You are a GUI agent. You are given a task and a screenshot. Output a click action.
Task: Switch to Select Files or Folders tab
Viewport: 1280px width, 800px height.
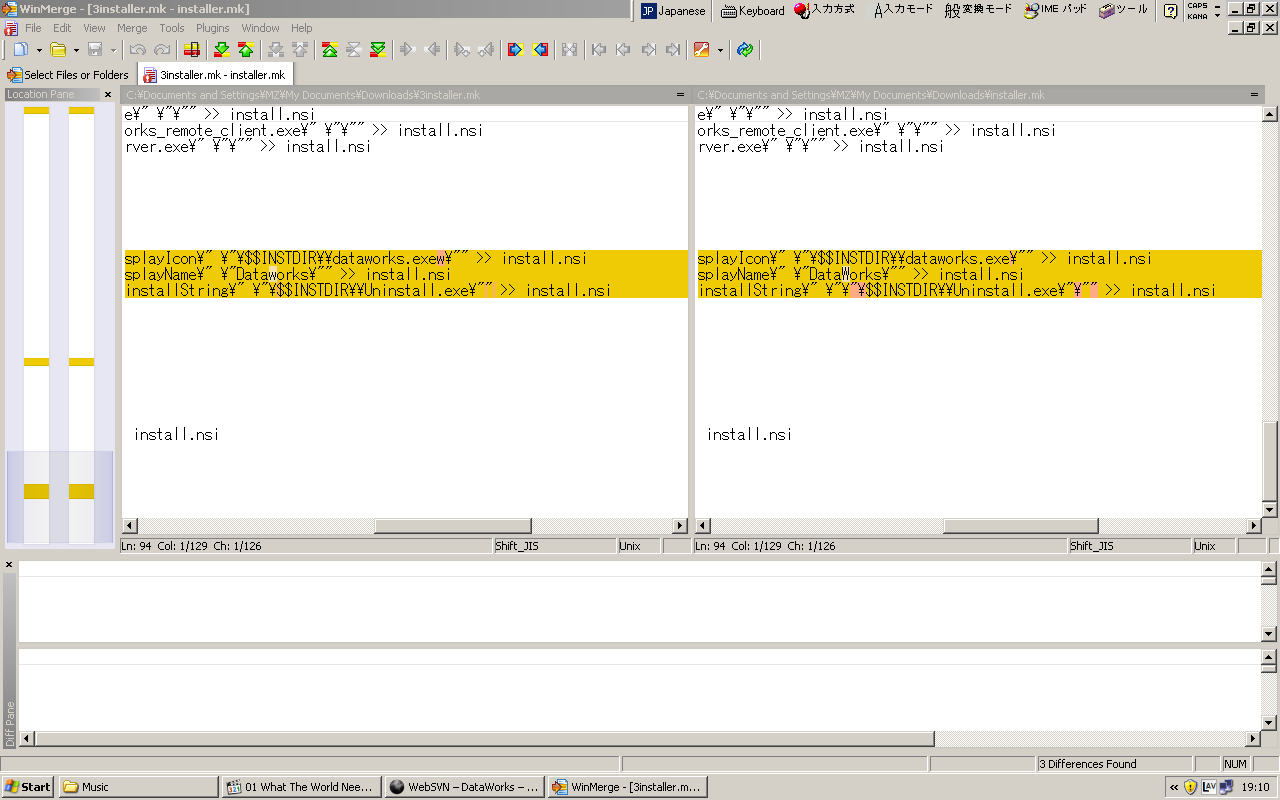[68, 75]
